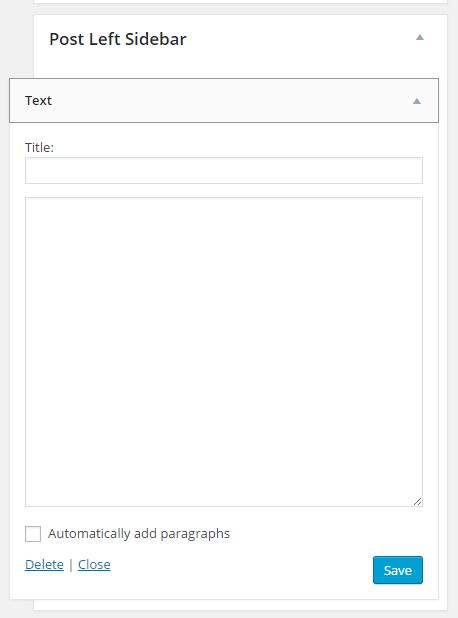Image resolution: width=458 pixels, height=618 pixels.
Task: Click the textarea resize grip icon
Action: click(417, 501)
